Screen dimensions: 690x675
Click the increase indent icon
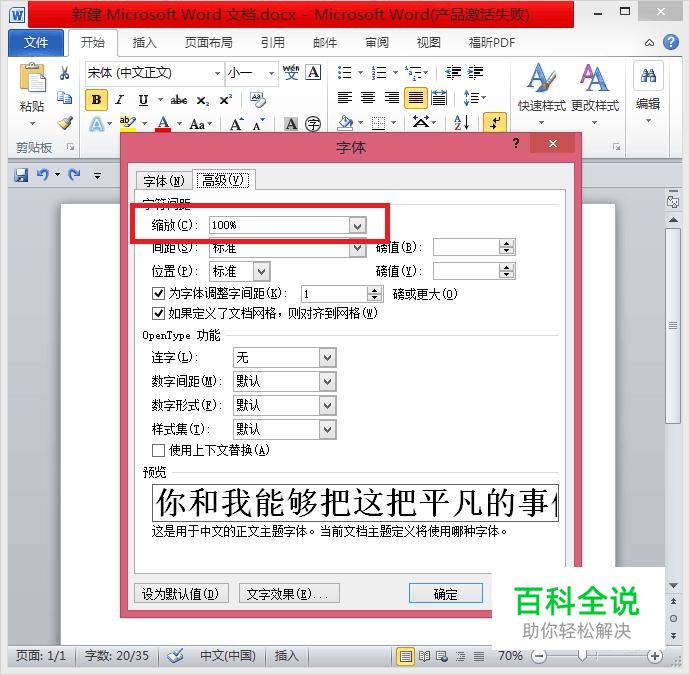click(475, 73)
